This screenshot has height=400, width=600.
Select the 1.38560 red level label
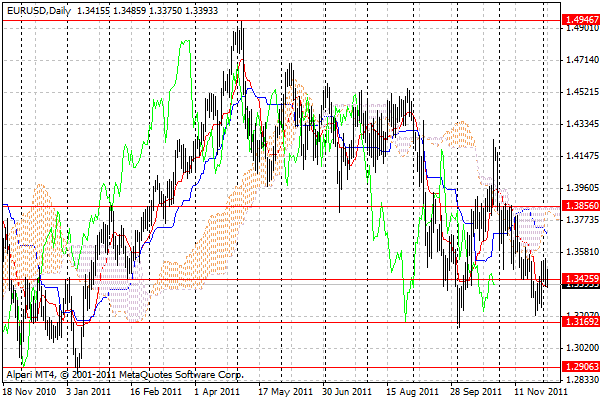pyautogui.click(x=581, y=206)
